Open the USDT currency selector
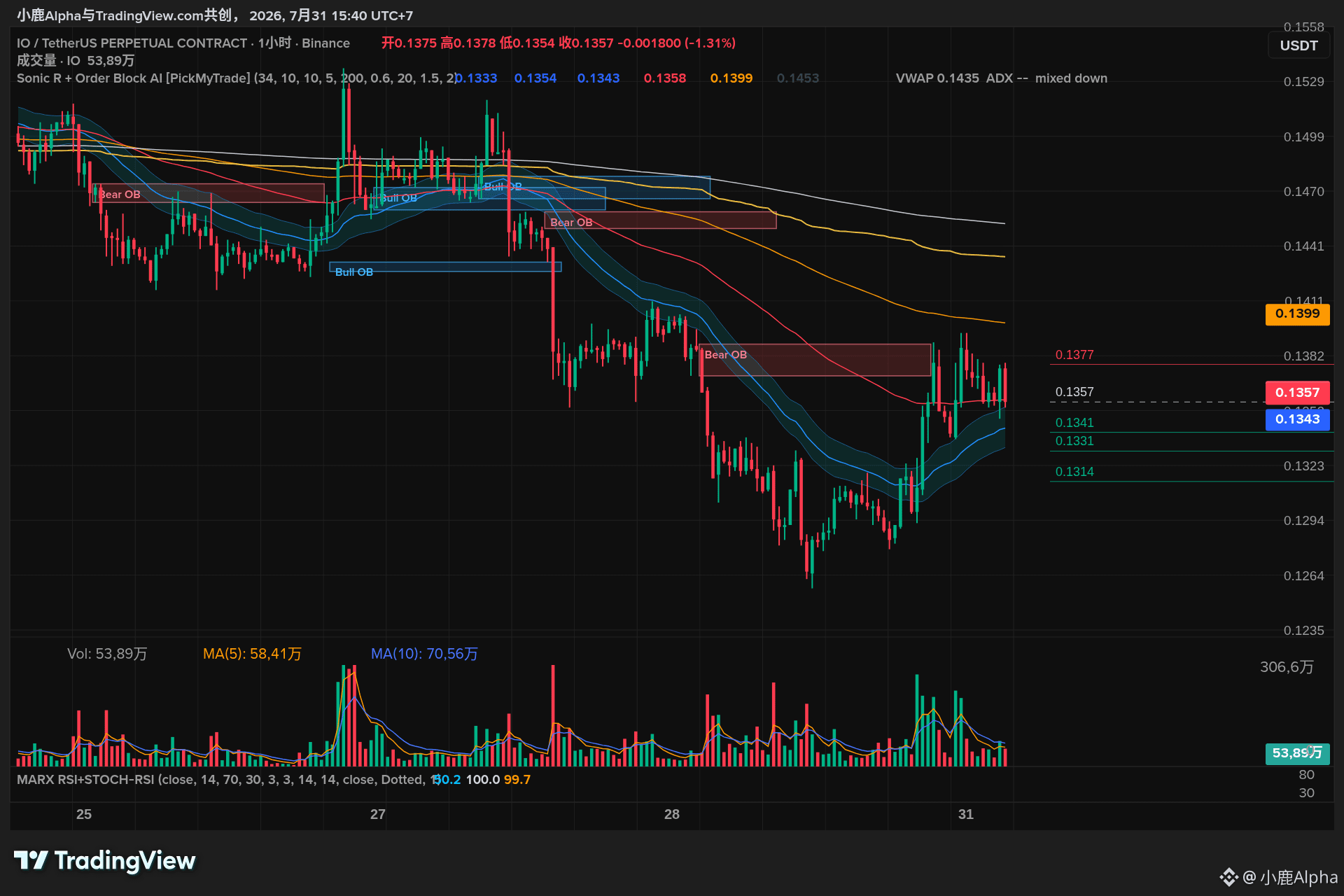The width and height of the screenshot is (1344, 896). [x=1298, y=45]
